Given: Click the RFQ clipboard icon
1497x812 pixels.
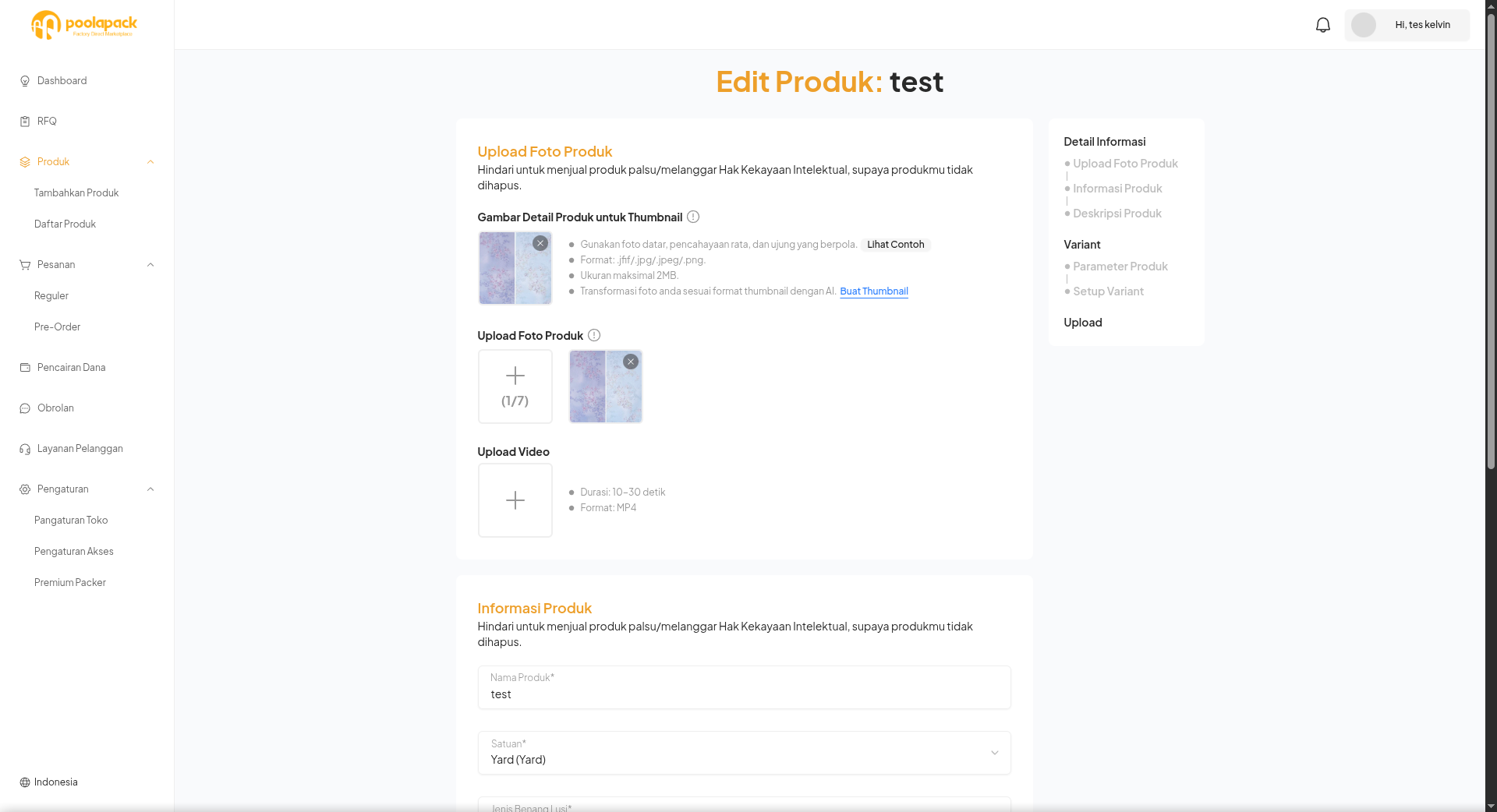Looking at the screenshot, I should (x=25, y=122).
